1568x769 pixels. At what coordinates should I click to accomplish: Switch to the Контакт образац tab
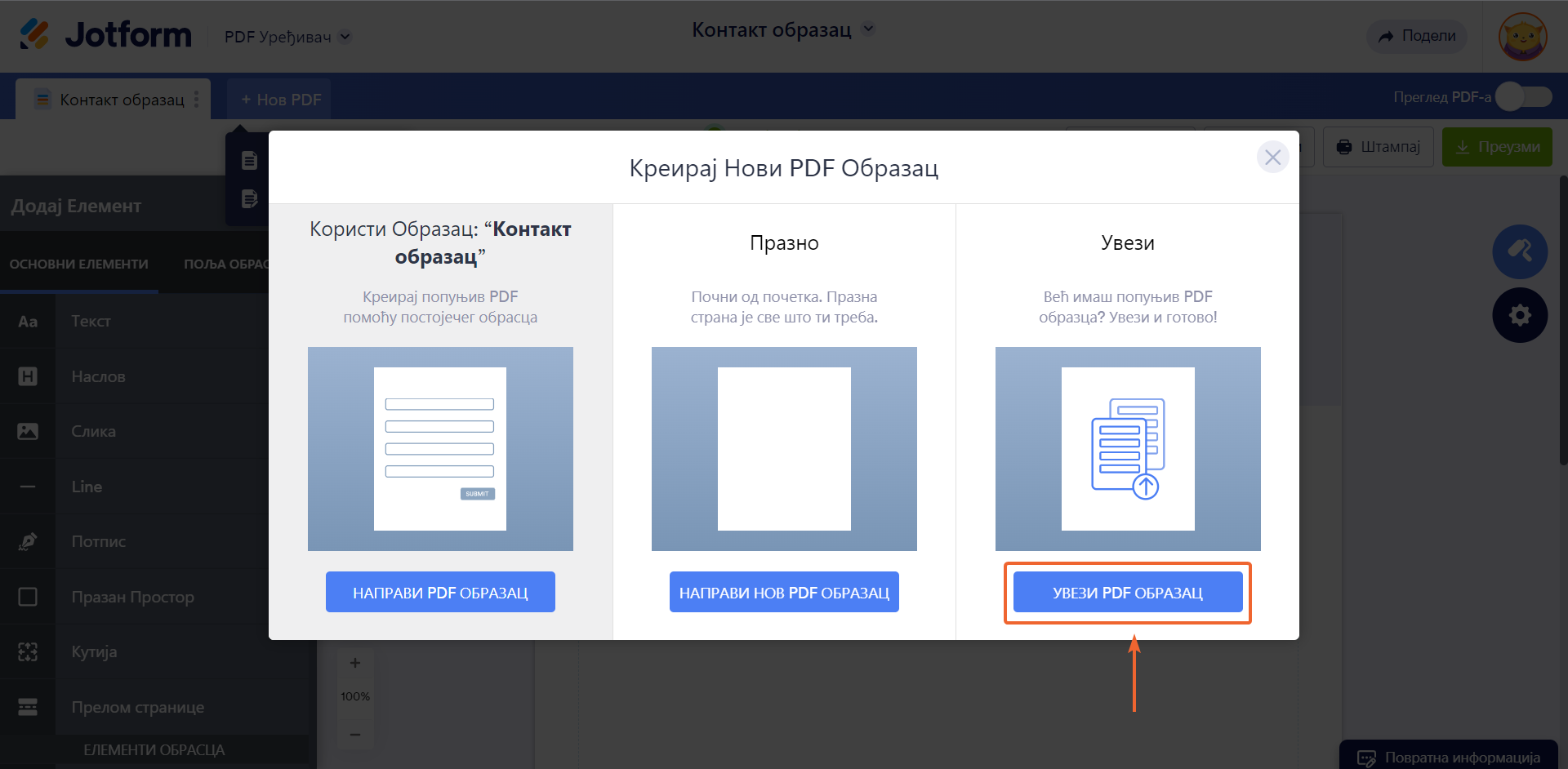pyautogui.click(x=114, y=100)
